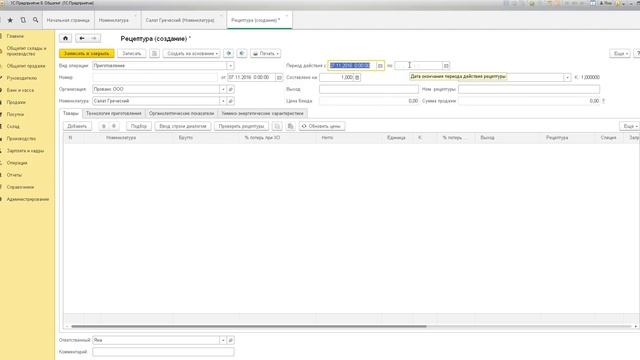Open calculator in Составлено на field
Screen dimensions: 640x360
[357, 77]
